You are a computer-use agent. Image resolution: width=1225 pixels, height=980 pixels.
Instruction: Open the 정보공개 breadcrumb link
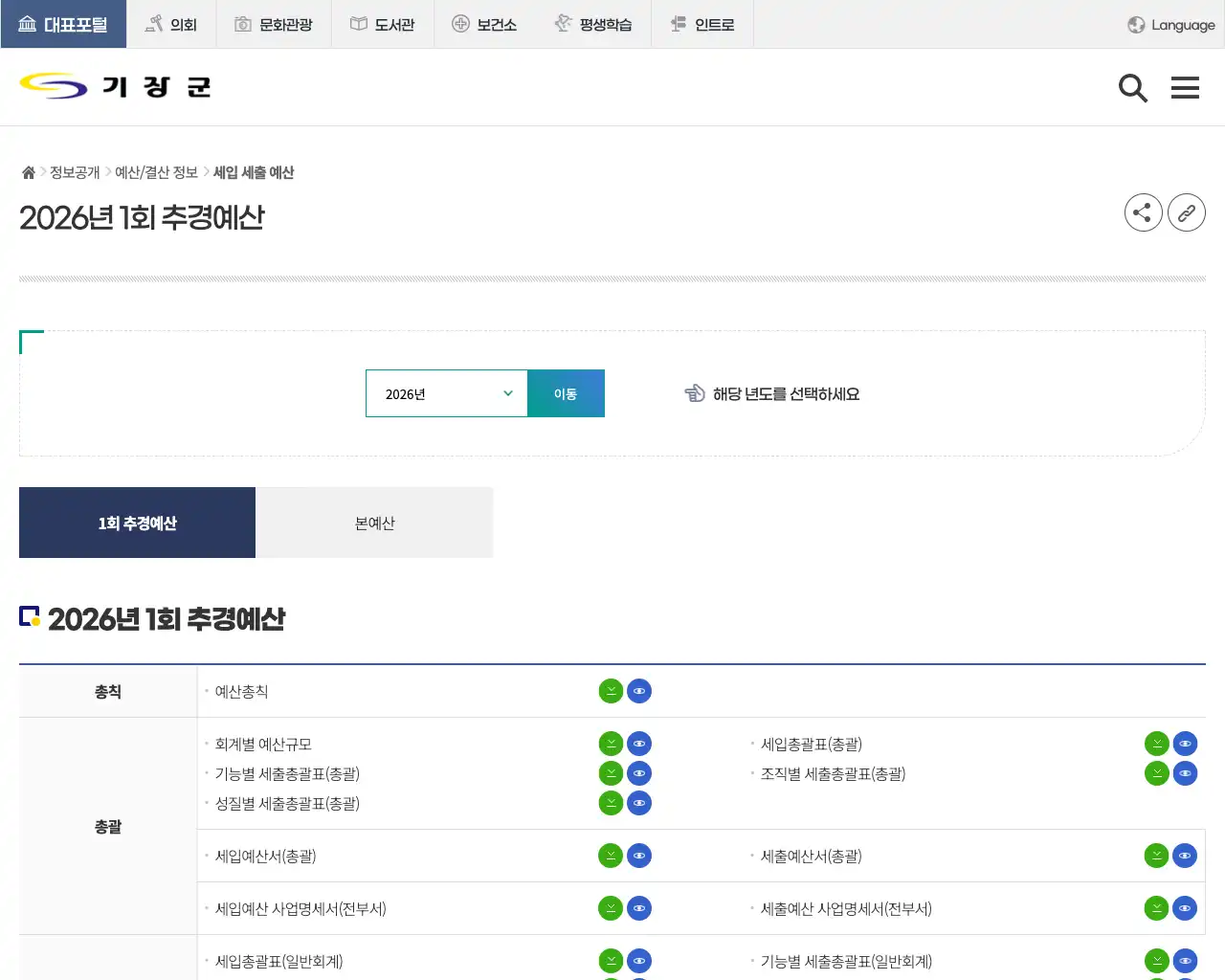[73, 171]
